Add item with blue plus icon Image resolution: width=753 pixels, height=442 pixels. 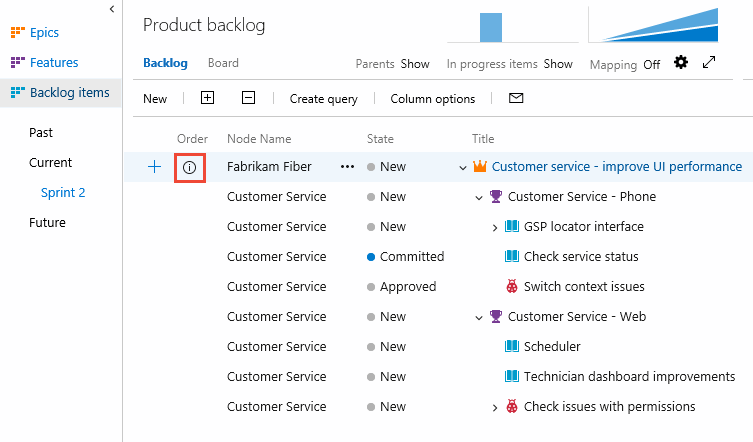(x=154, y=167)
